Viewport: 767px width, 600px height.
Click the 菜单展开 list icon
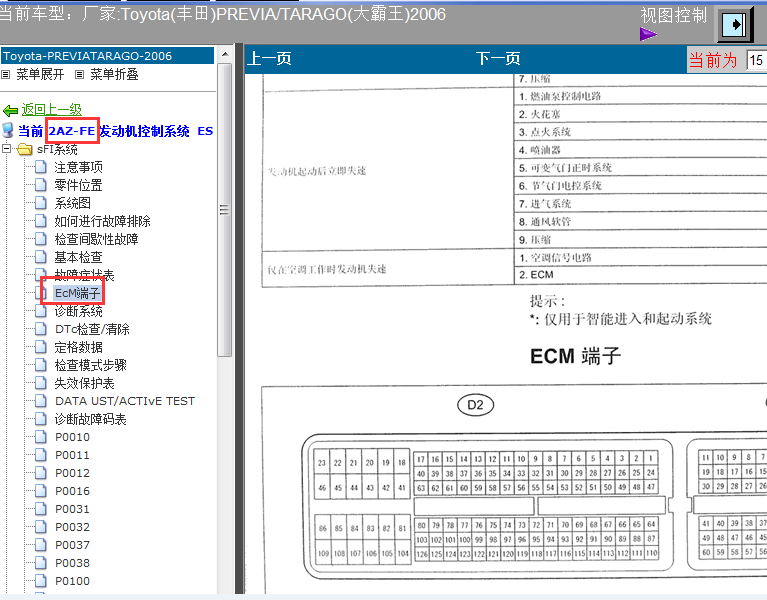(x=5, y=75)
